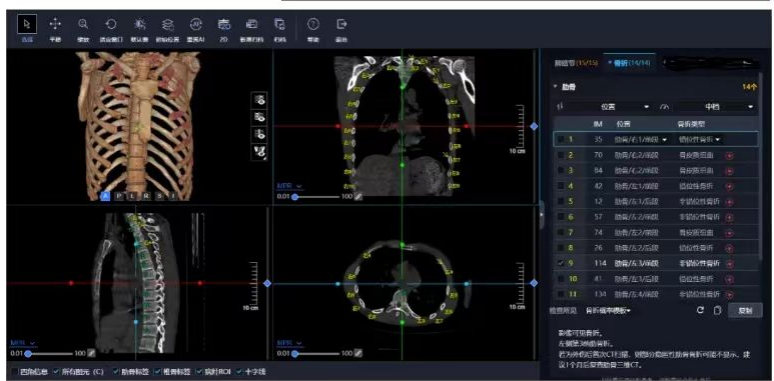The width and height of the screenshot is (774, 381).
Task: Switch to the fracture (14/14) tab
Action: pyautogui.click(x=629, y=63)
